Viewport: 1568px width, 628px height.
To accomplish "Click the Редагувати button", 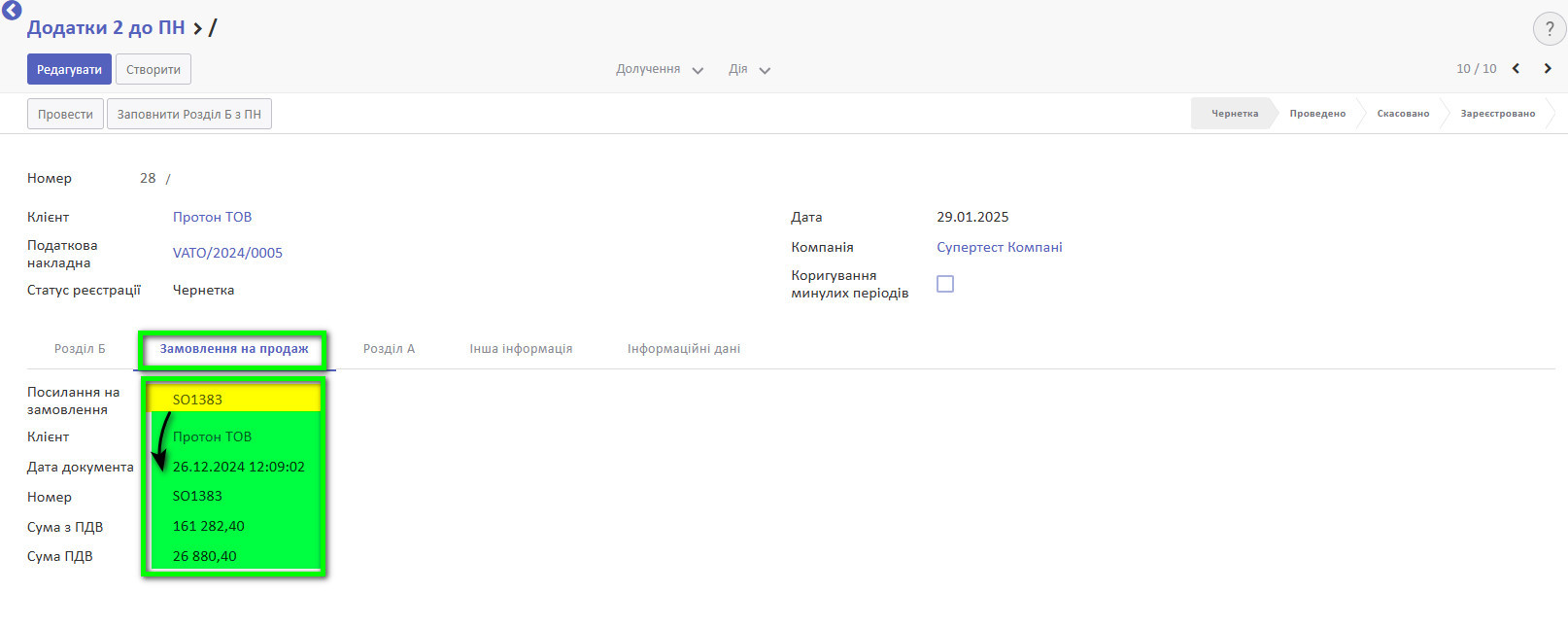I will coord(69,69).
